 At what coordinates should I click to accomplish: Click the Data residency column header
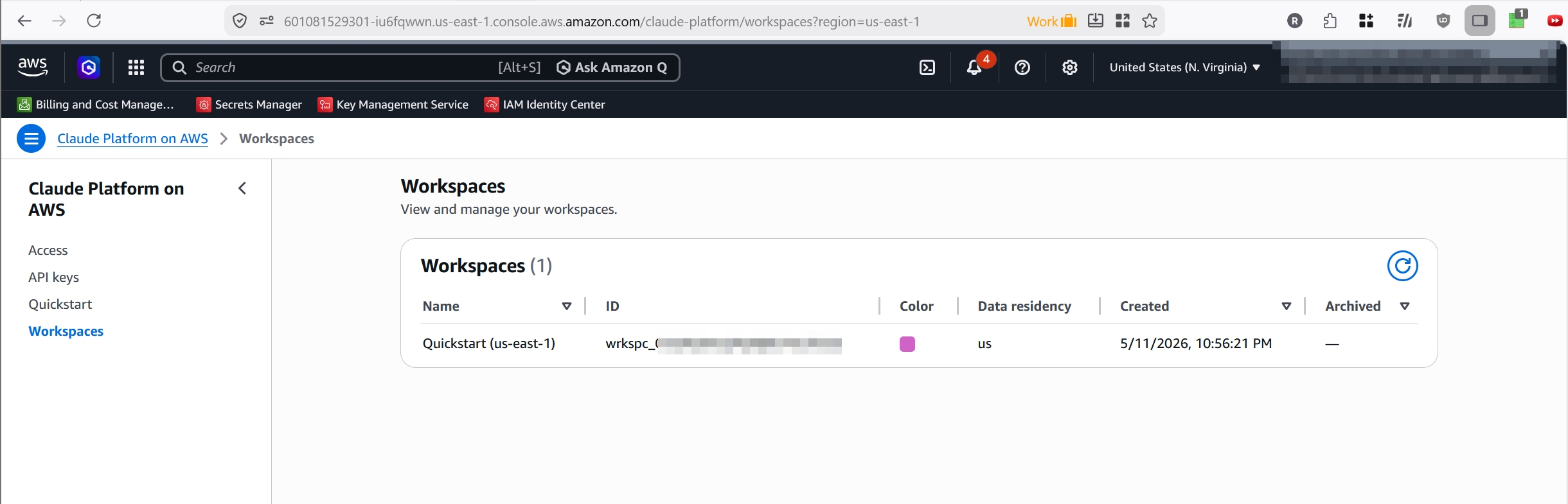(1024, 306)
